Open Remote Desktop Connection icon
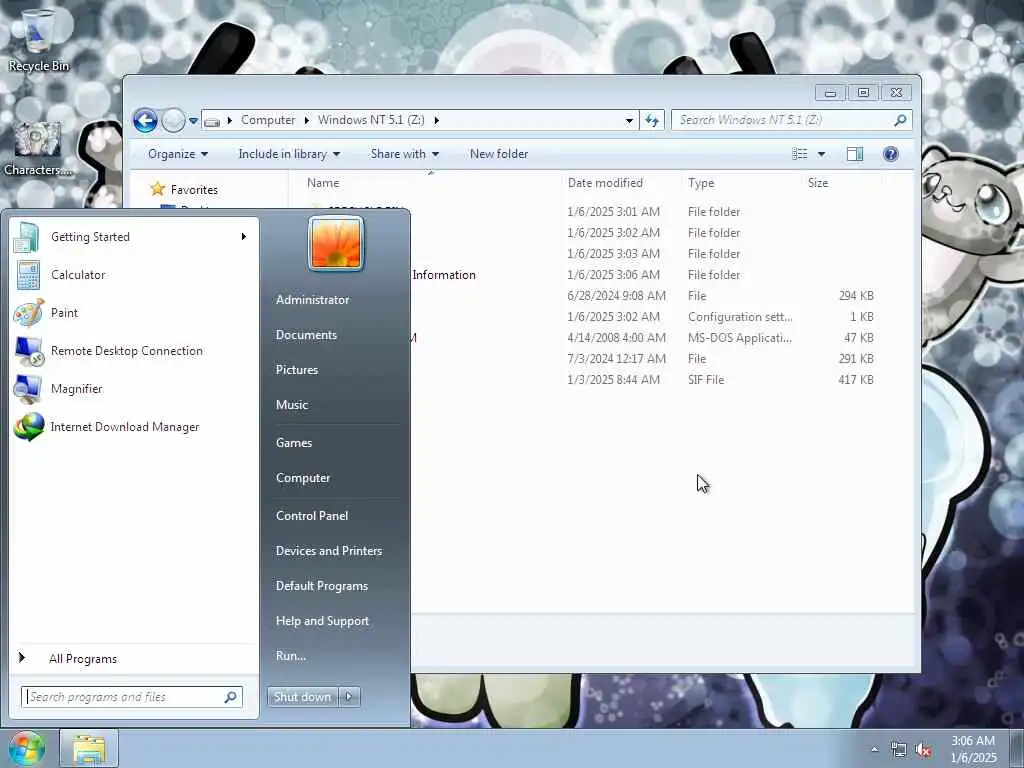This screenshot has width=1024, height=768. coord(29,351)
